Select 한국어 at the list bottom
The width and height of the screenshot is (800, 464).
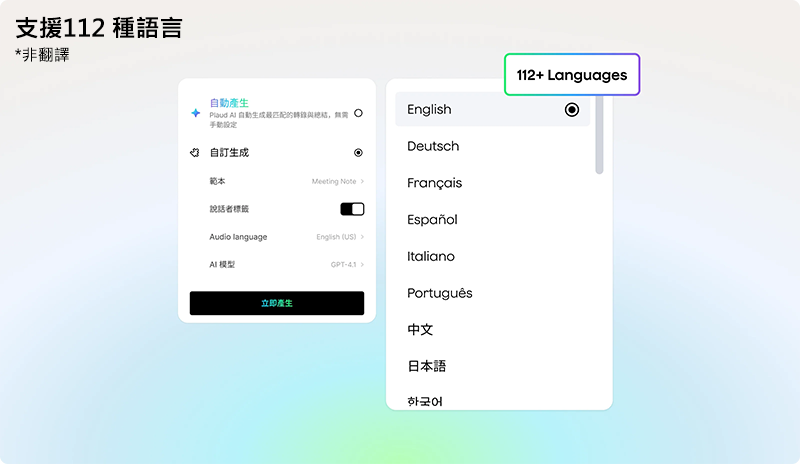[425, 401]
